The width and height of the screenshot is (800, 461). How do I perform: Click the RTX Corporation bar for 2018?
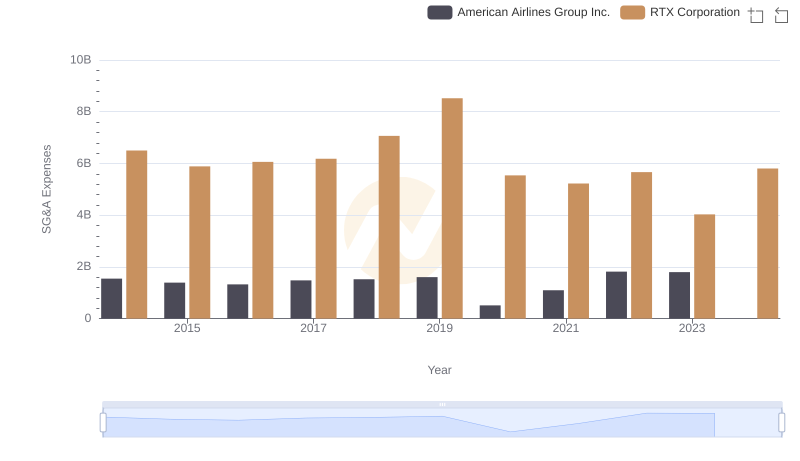click(389, 227)
